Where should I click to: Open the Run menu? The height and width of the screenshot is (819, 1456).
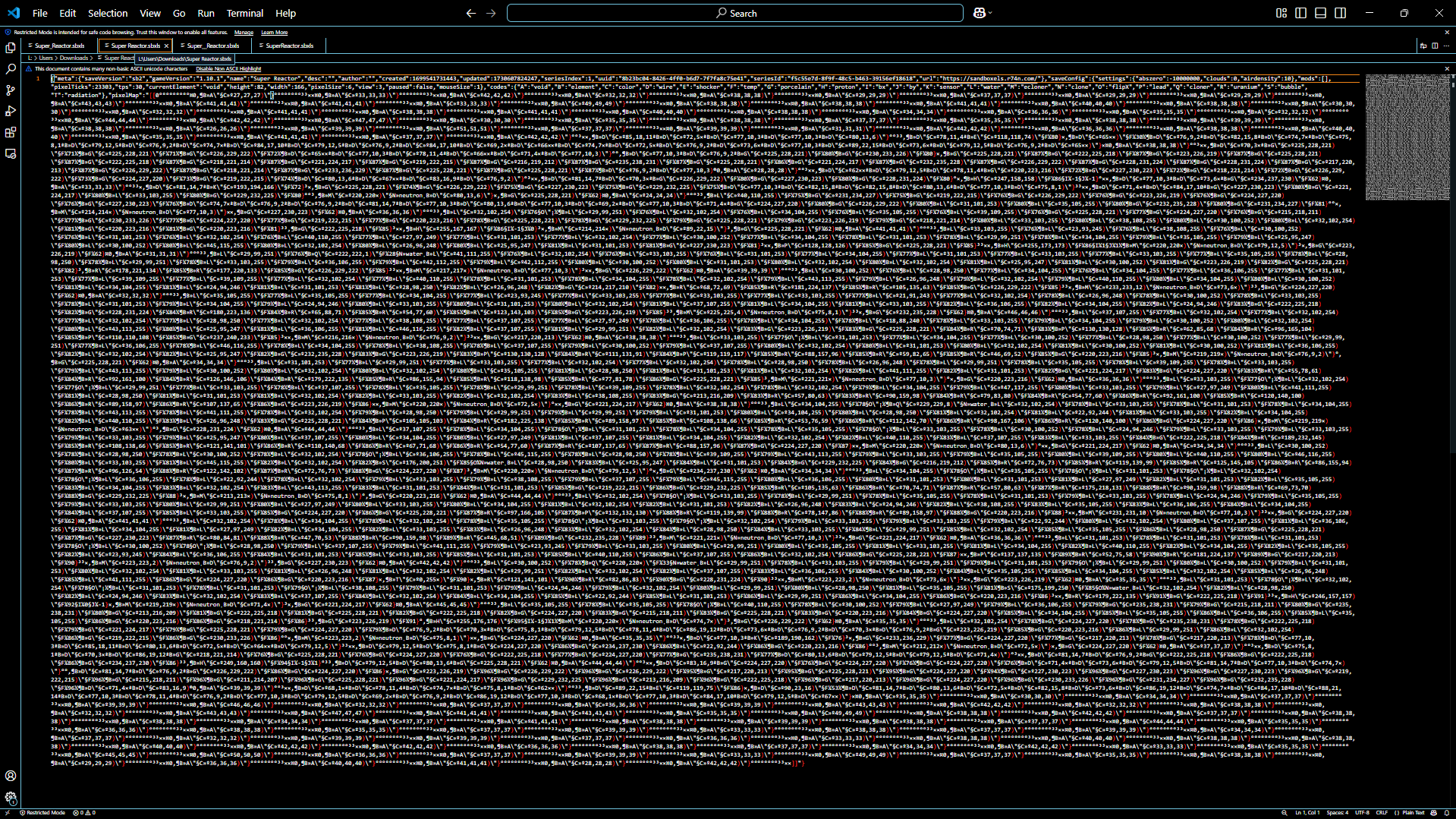pyautogui.click(x=206, y=13)
